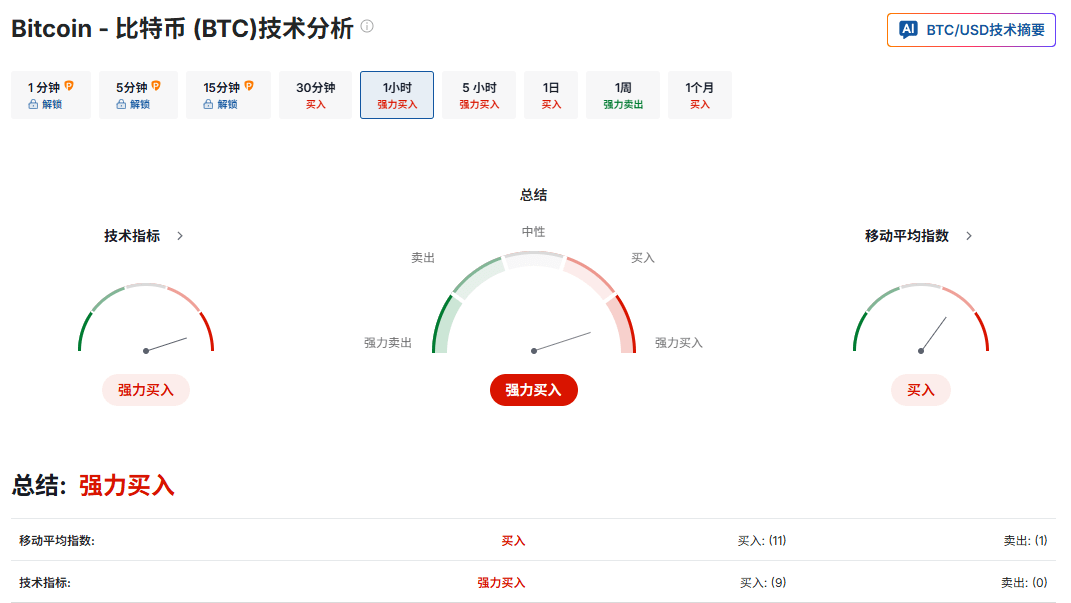The height and width of the screenshot is (603, 1071).
Task: Click the large 总结: 强力买入 heading
Action: click(x=93, y=486)
